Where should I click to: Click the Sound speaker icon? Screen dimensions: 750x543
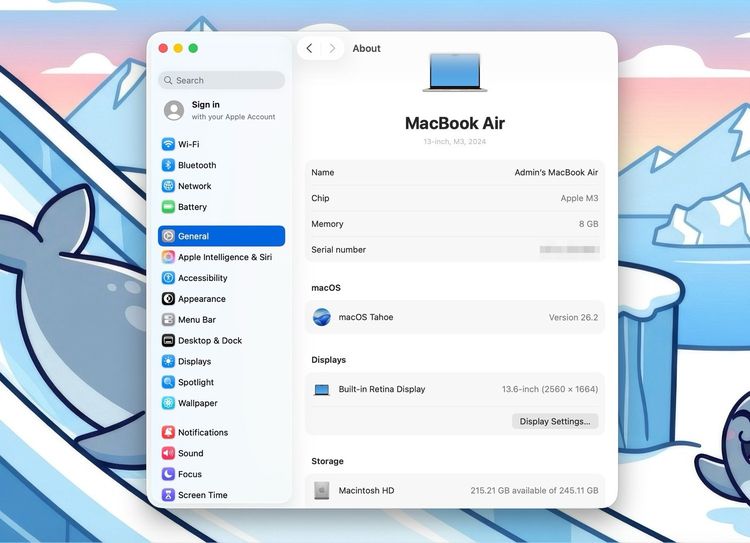(168, 453)
